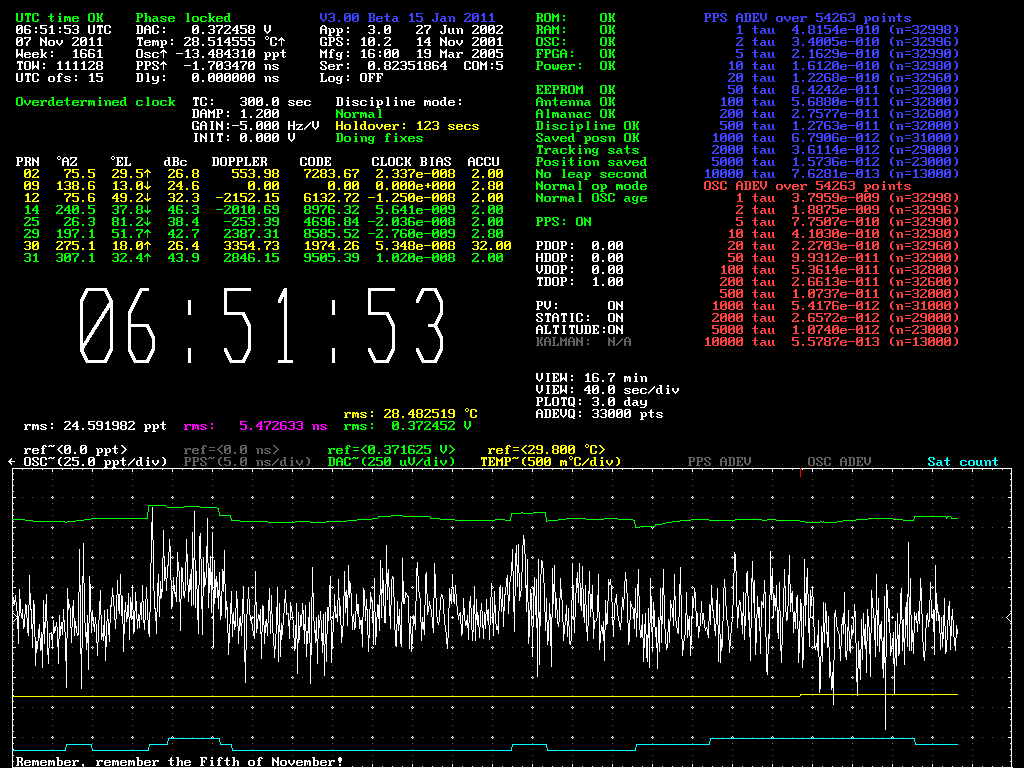The height and width of the screenshot is (768, 1024).
Task: Toggle the PPS: ON output setting
Action: tap(563, 222)
